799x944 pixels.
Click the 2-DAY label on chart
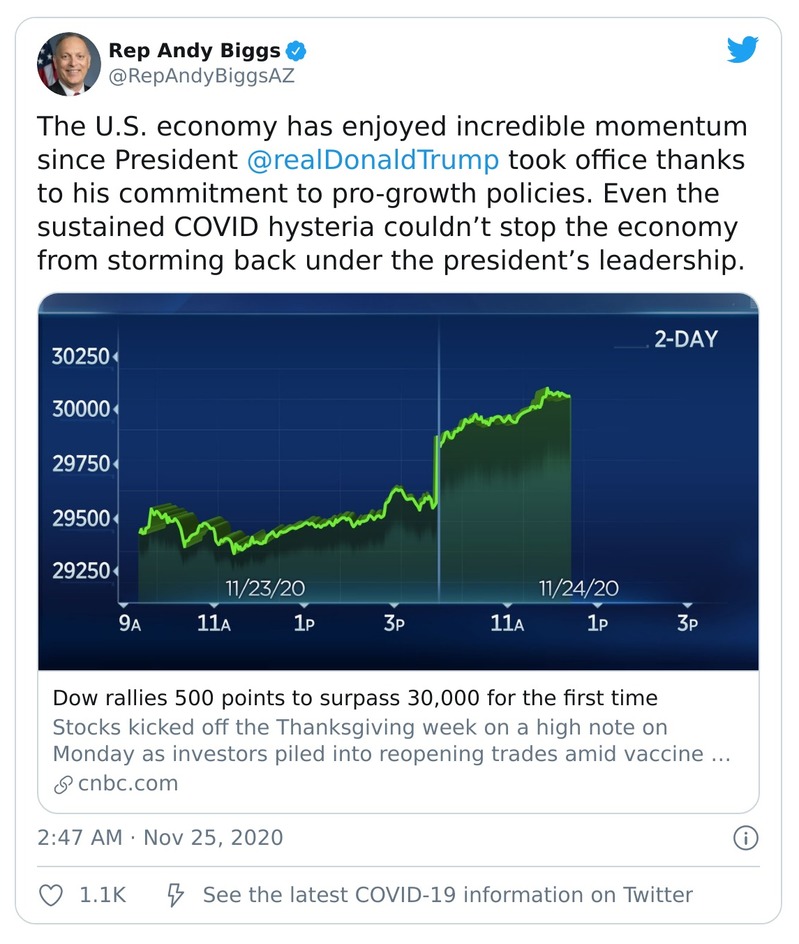click(685, 339)
